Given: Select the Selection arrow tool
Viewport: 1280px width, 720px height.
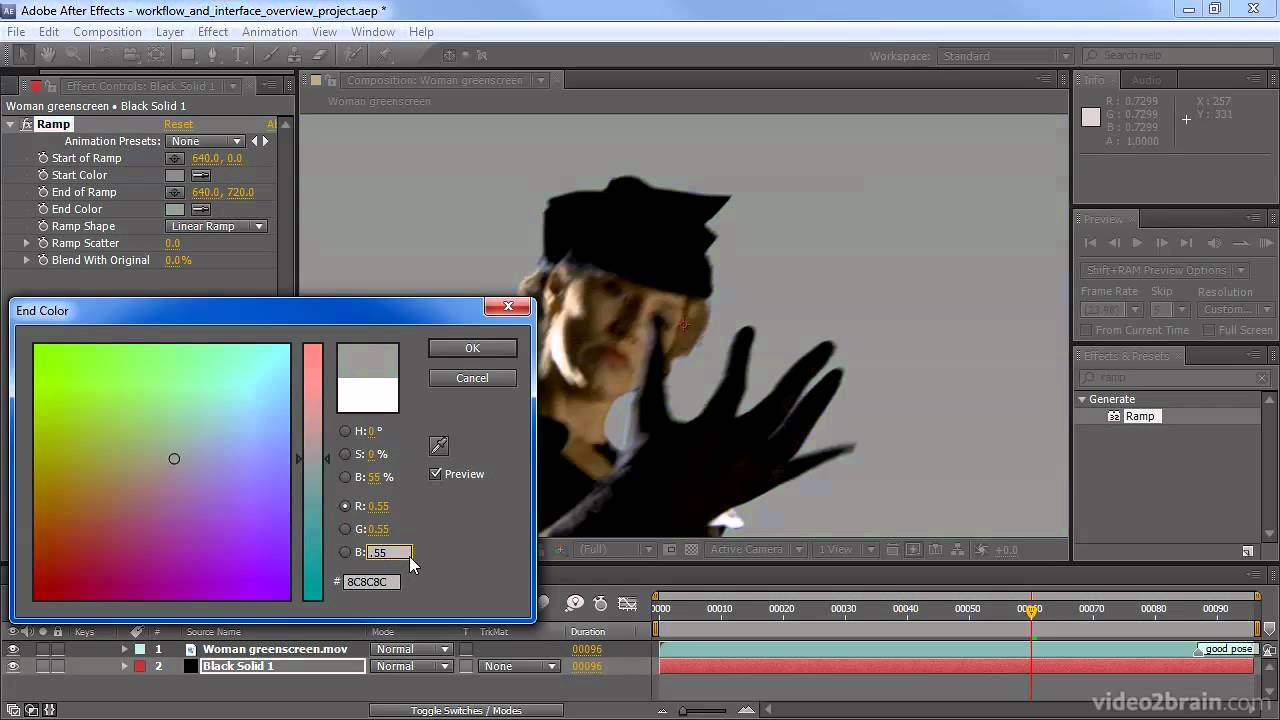Looking at the screenshot, I should pos(23,55).
